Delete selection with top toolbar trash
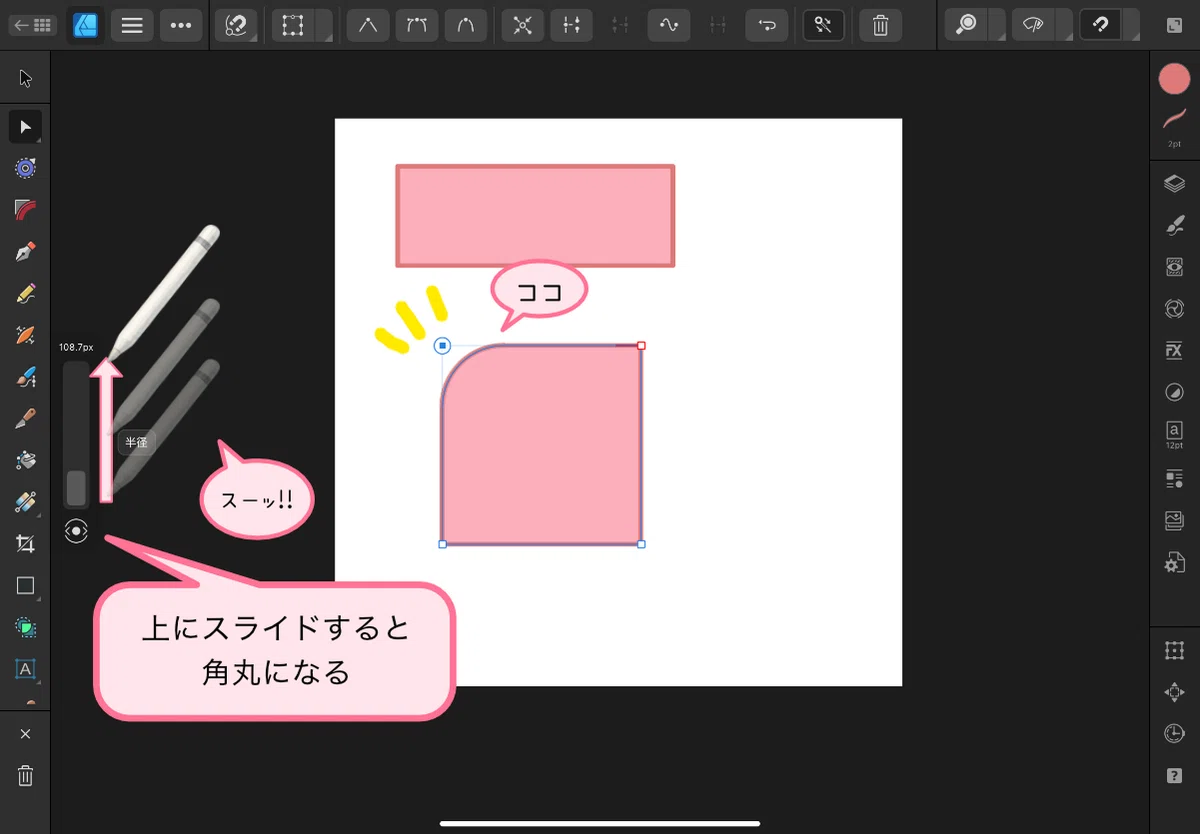 pyautogui.click(x=880, y=26)
